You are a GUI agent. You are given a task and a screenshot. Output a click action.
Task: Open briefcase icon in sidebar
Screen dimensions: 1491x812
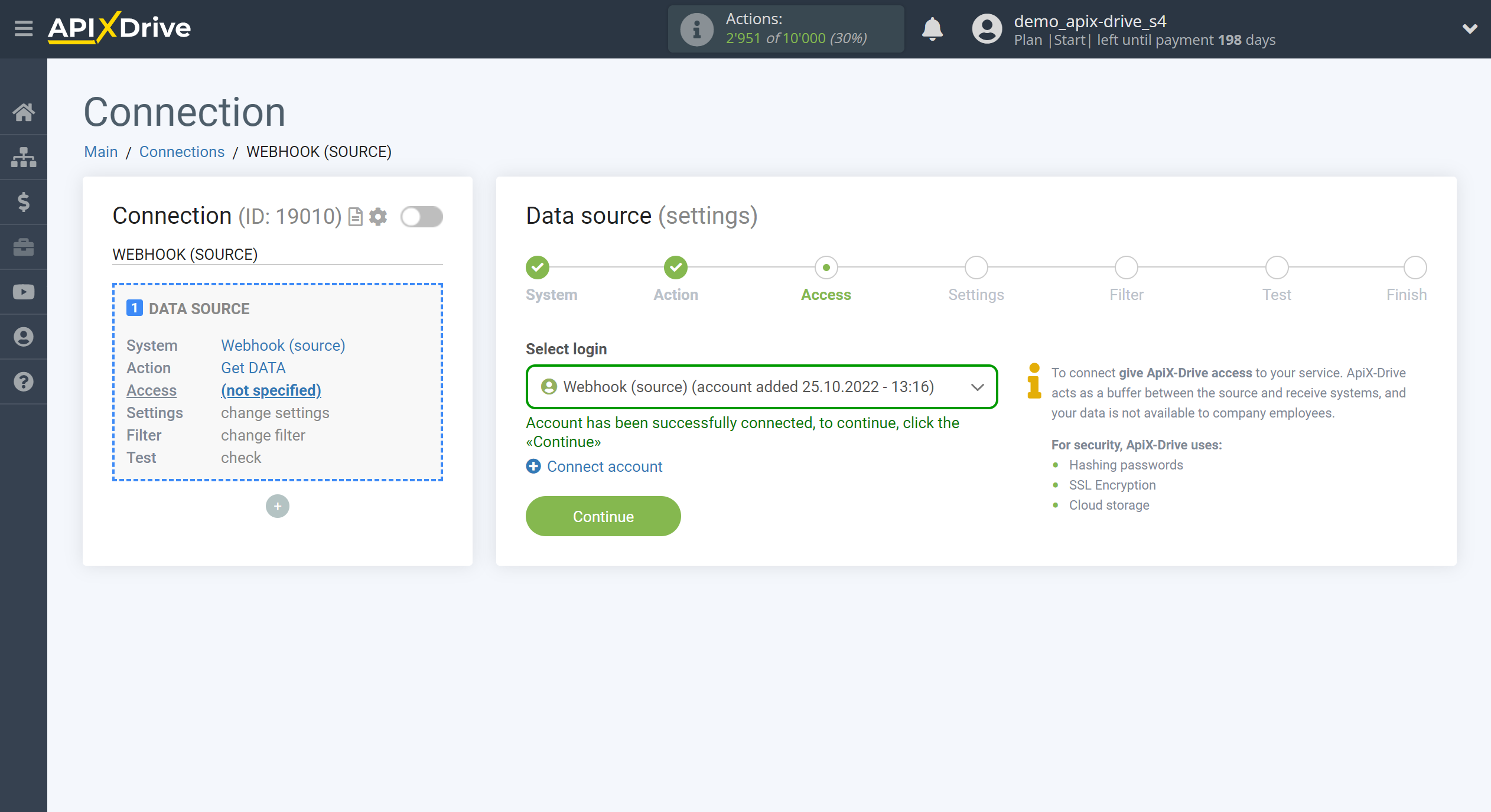(24, 247)
